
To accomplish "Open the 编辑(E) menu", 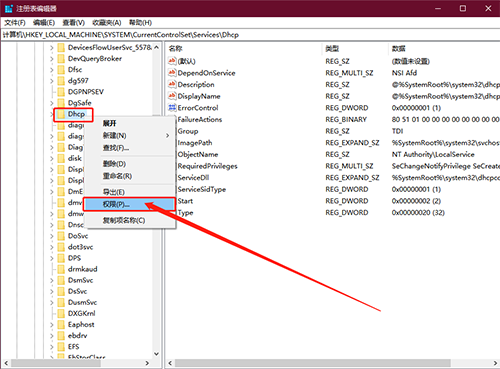I will [x=44, y=23].
